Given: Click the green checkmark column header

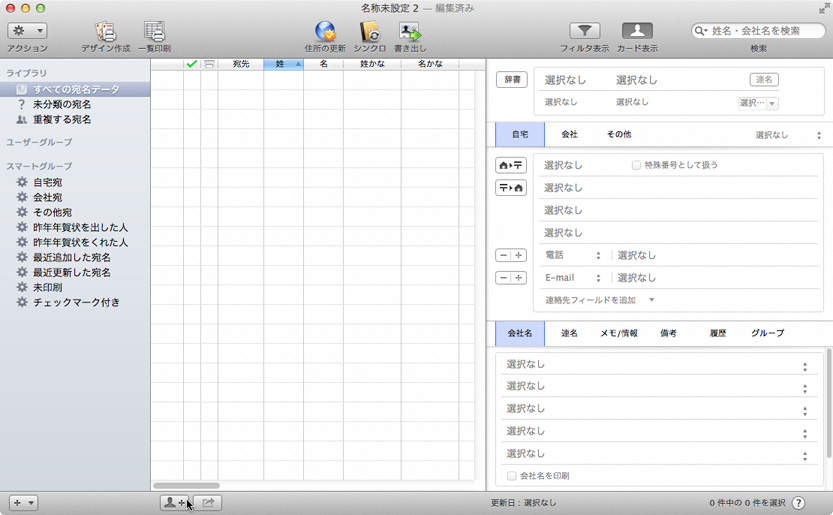Looking at the screenshot, I should 192,64.
